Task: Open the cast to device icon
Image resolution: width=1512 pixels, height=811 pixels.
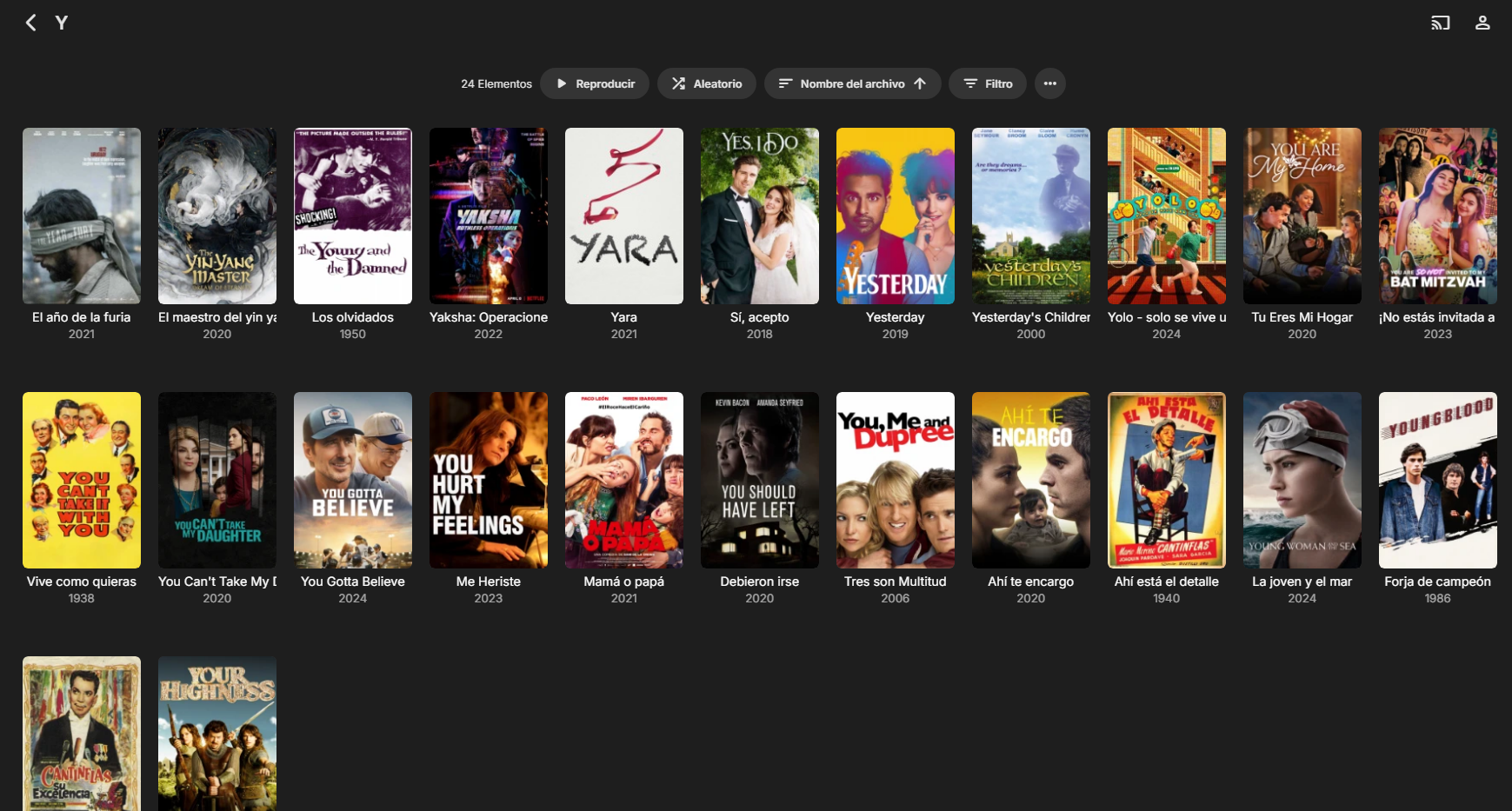Action: pyautogui.click(x=1441, y=23)
